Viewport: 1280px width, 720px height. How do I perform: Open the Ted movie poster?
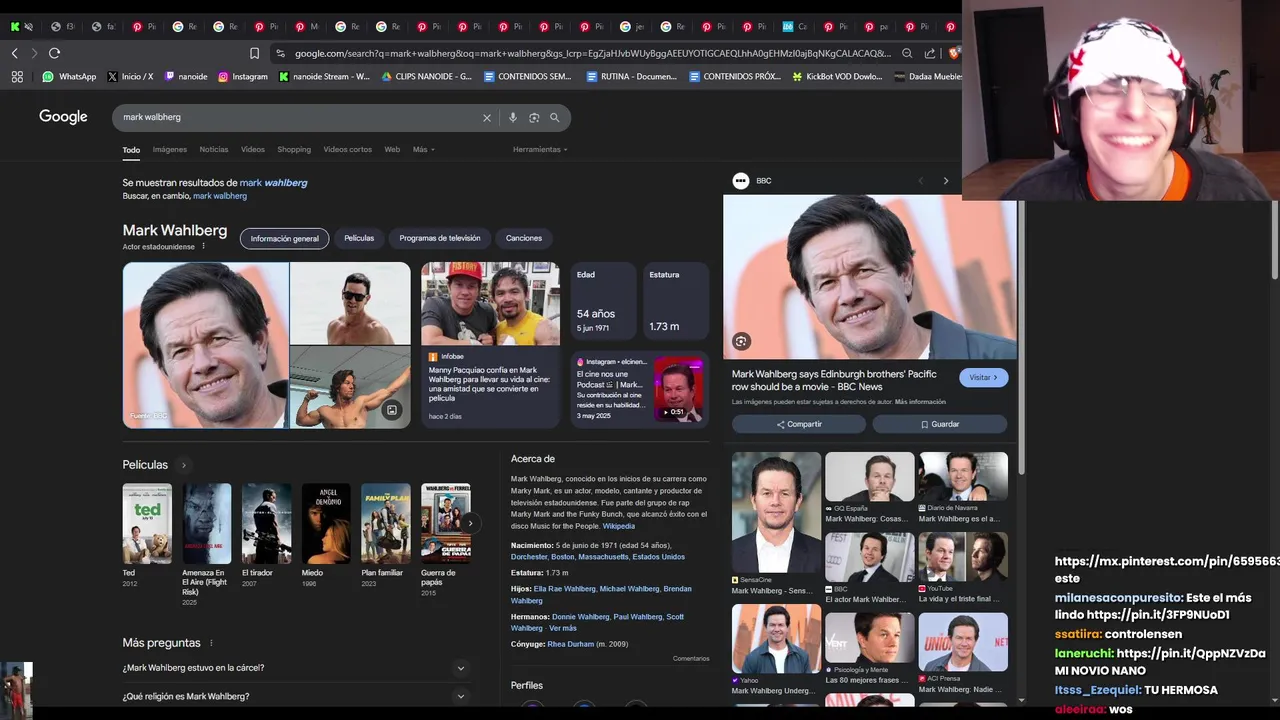147,524
